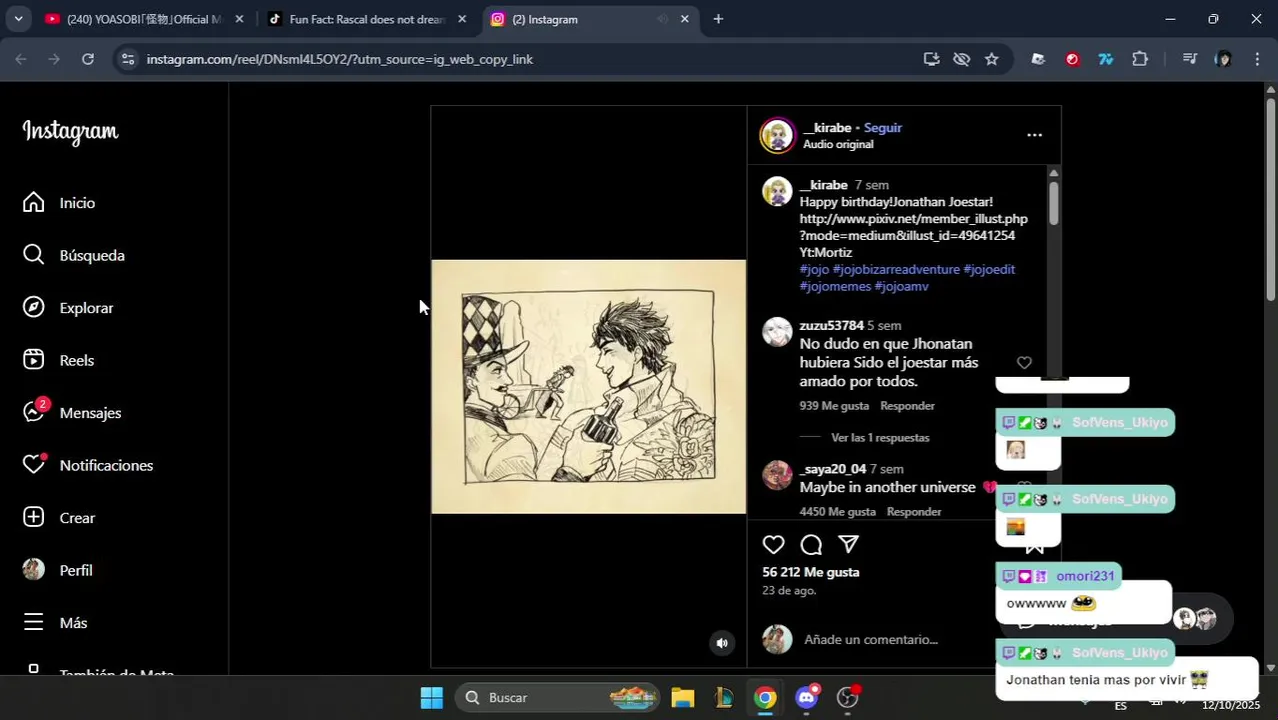The image size is (1278, 720).
Task: Click __kirabe avatar in post header
Action: coord(777,135)
